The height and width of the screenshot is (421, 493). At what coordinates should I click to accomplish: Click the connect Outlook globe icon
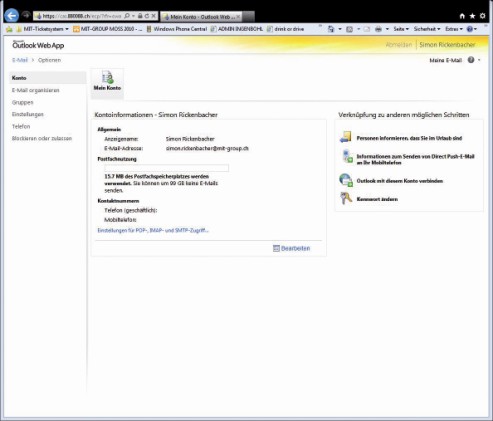[346, 180]
